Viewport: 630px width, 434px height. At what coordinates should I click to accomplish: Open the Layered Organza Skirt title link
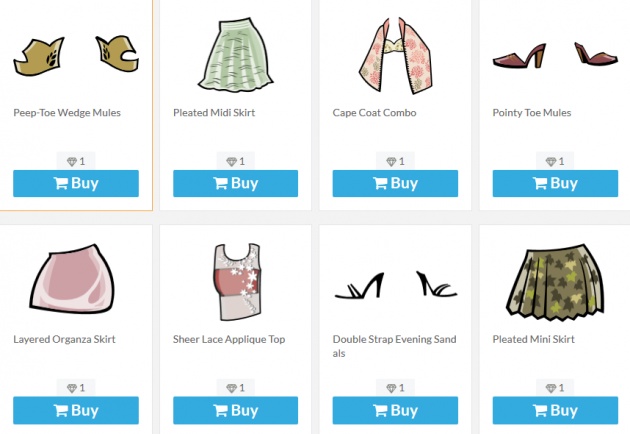pos(64,339)
